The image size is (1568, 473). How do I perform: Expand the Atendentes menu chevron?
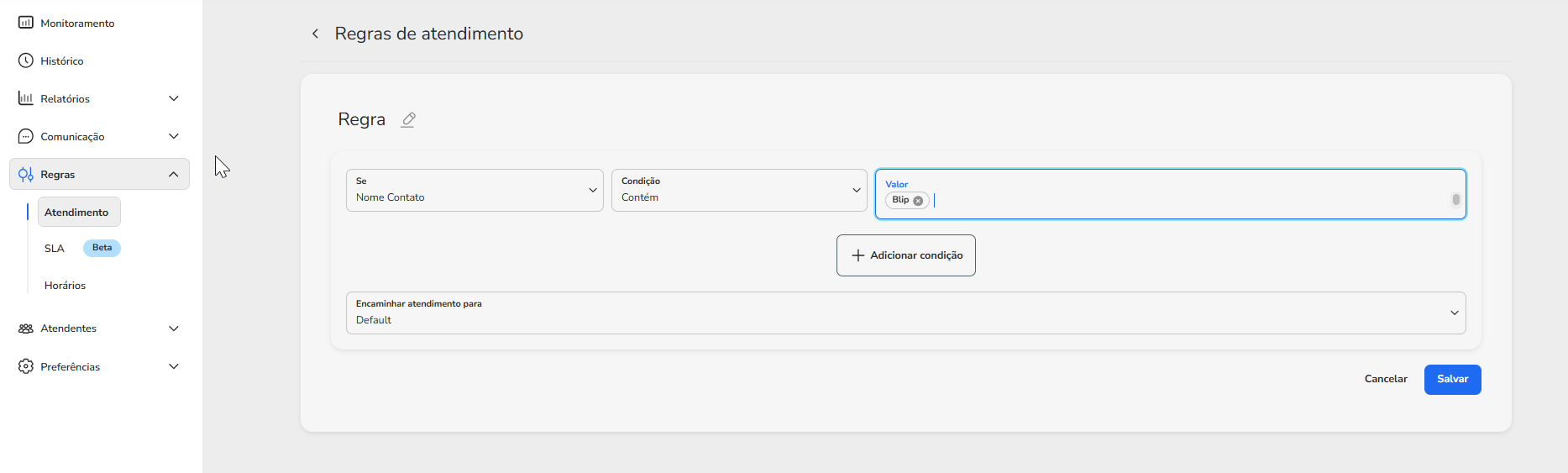[x=174, y=328]
